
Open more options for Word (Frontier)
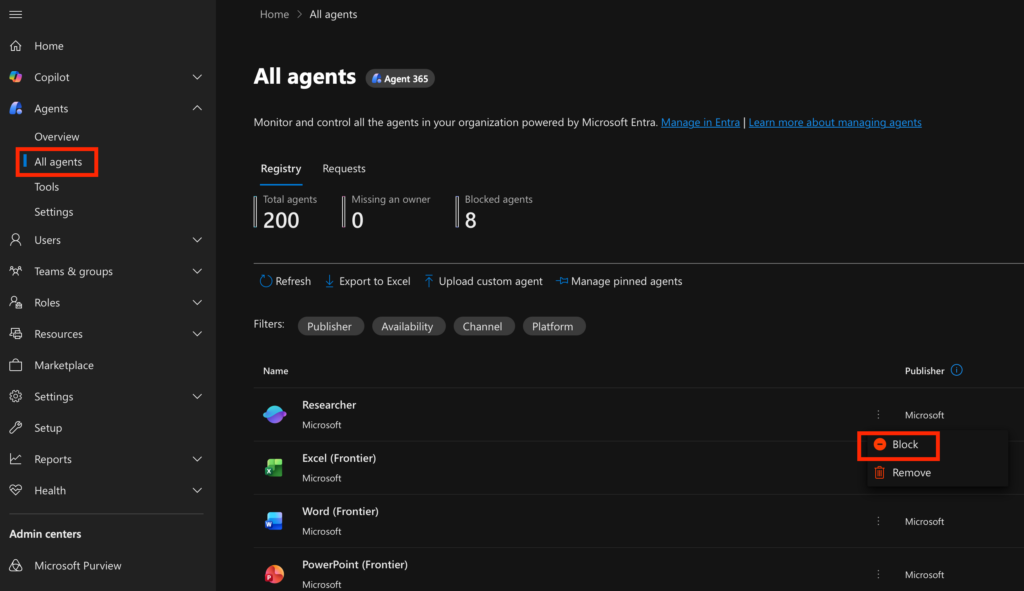coord(878,521)
